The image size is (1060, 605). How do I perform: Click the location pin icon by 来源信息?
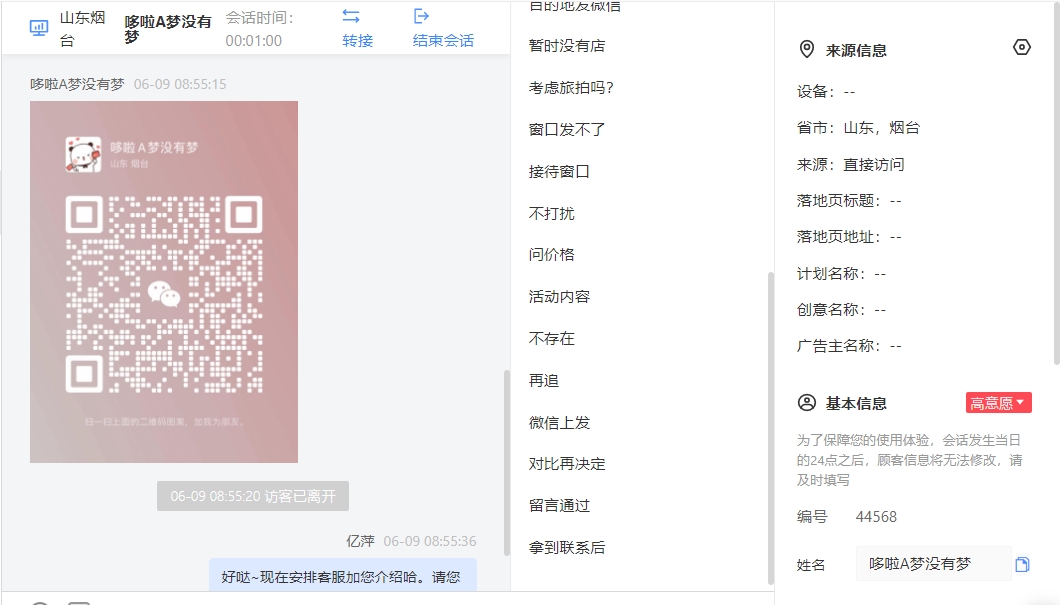[x=806, y=49]
